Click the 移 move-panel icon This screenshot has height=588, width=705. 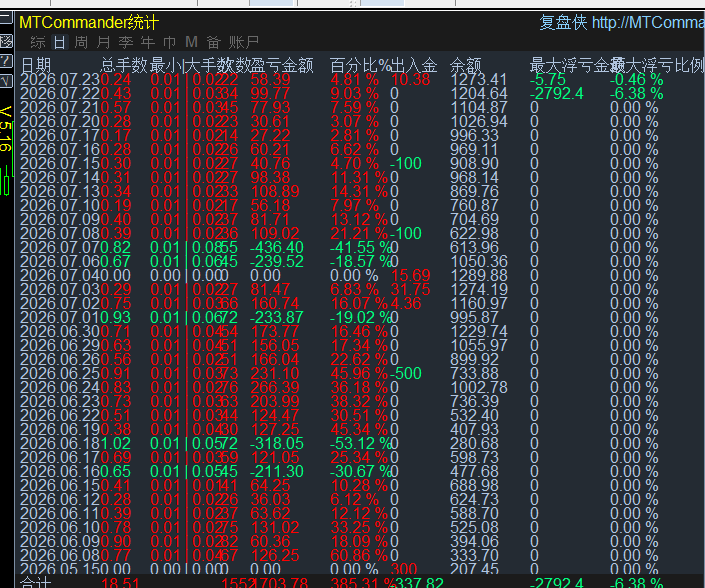[6, 41]
